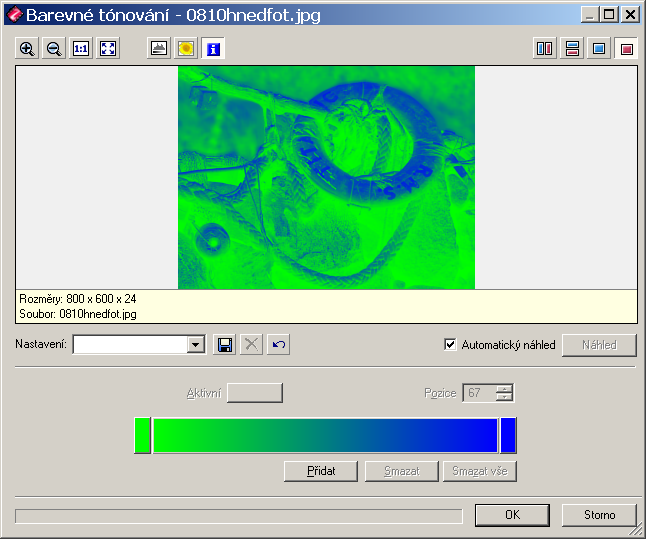Screen dimensions: 646x539
Task: Switch to horizontal split preview layout
Action: [x=572, y=48]
